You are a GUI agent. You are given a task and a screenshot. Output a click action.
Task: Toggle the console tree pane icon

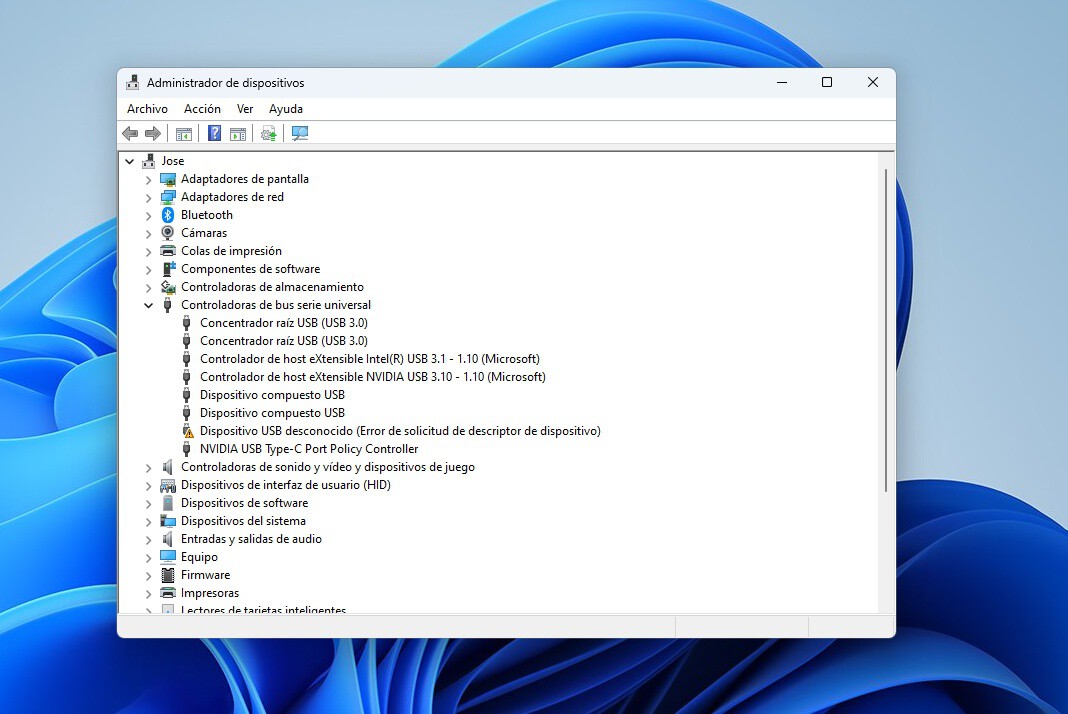point(183,133)
